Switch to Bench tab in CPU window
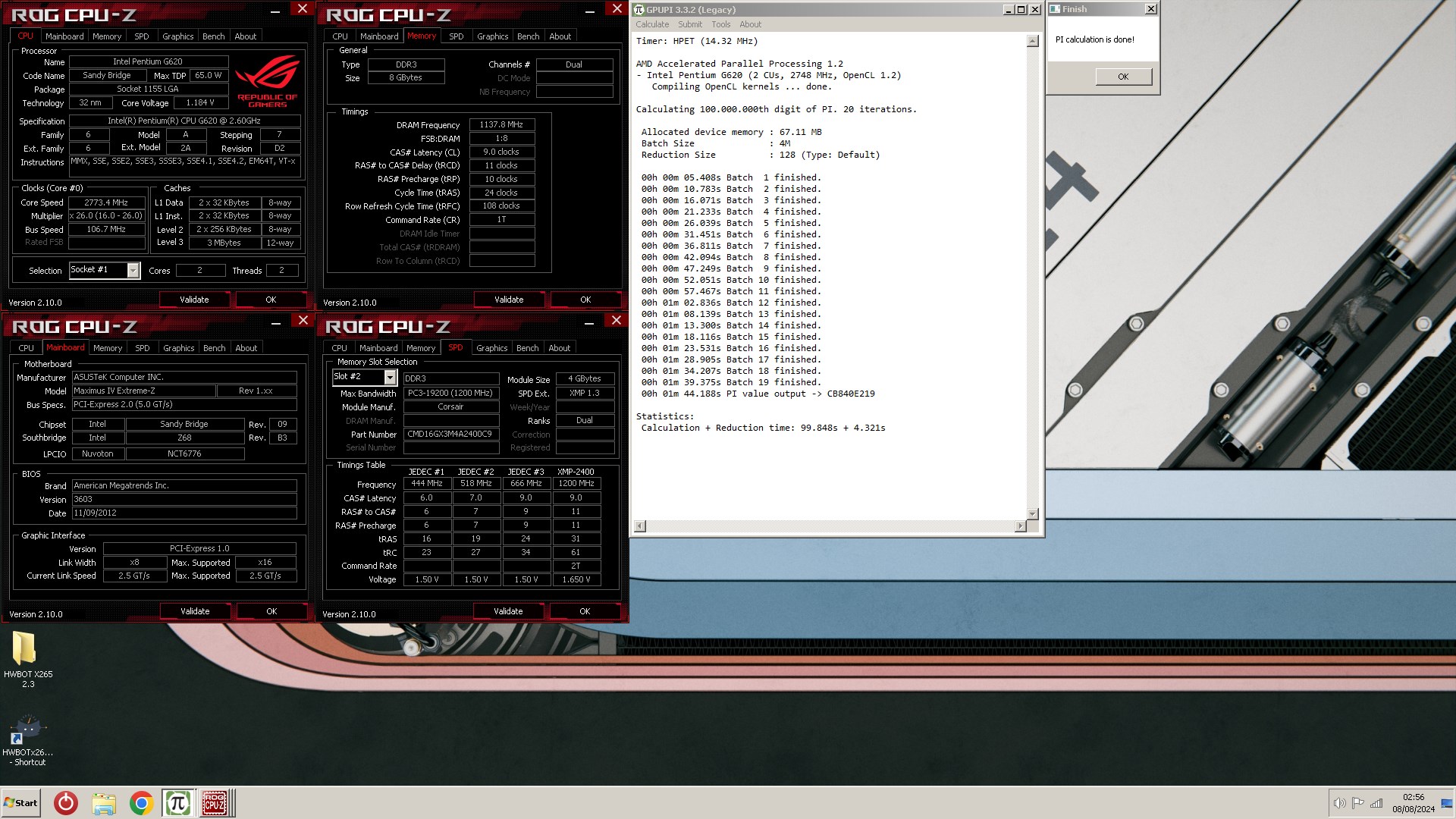The width and height of the screenshot is (1456, 819). tap(214, 36)
